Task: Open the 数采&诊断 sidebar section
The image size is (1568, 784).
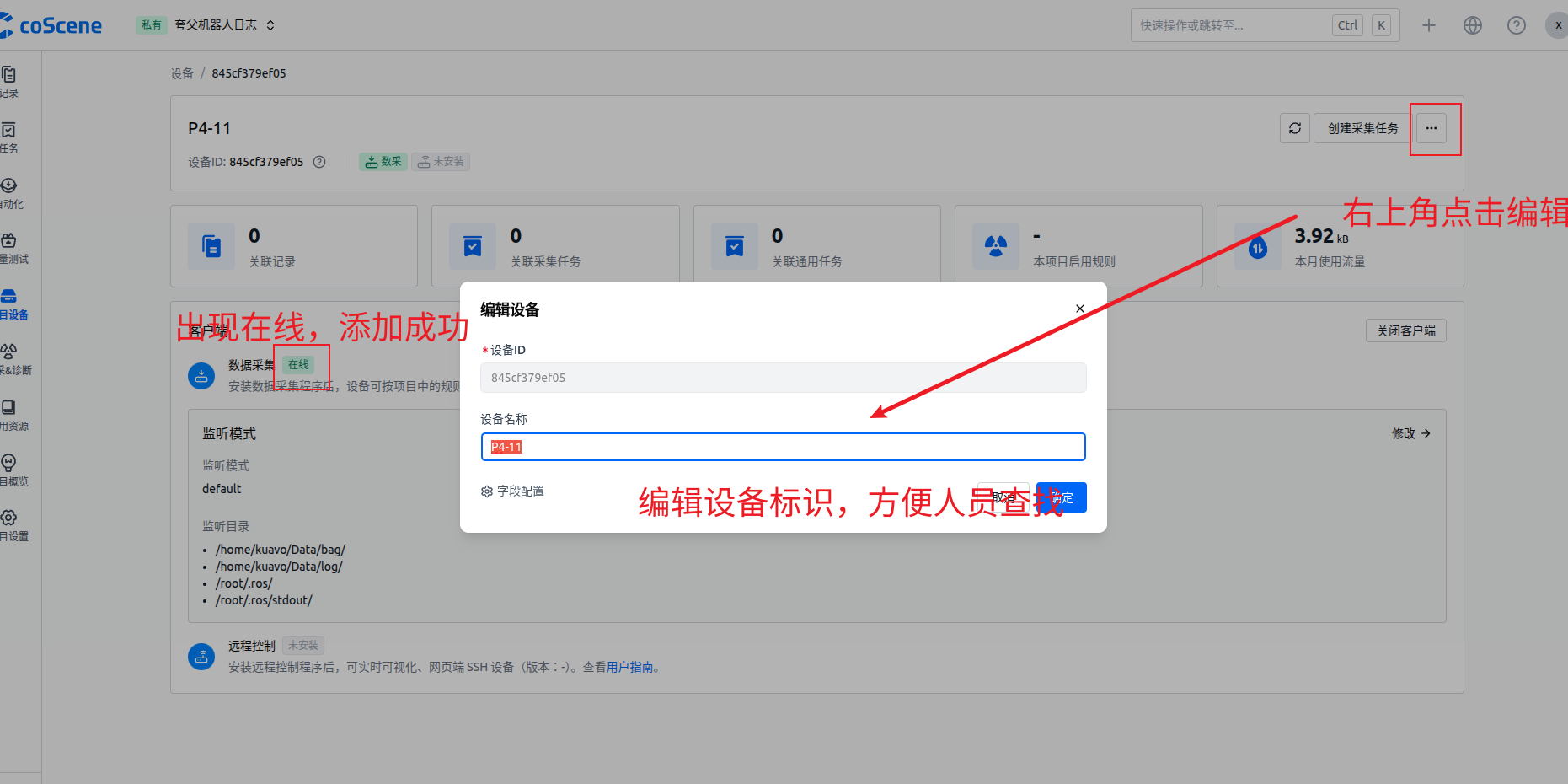Action: click(11, 358)
